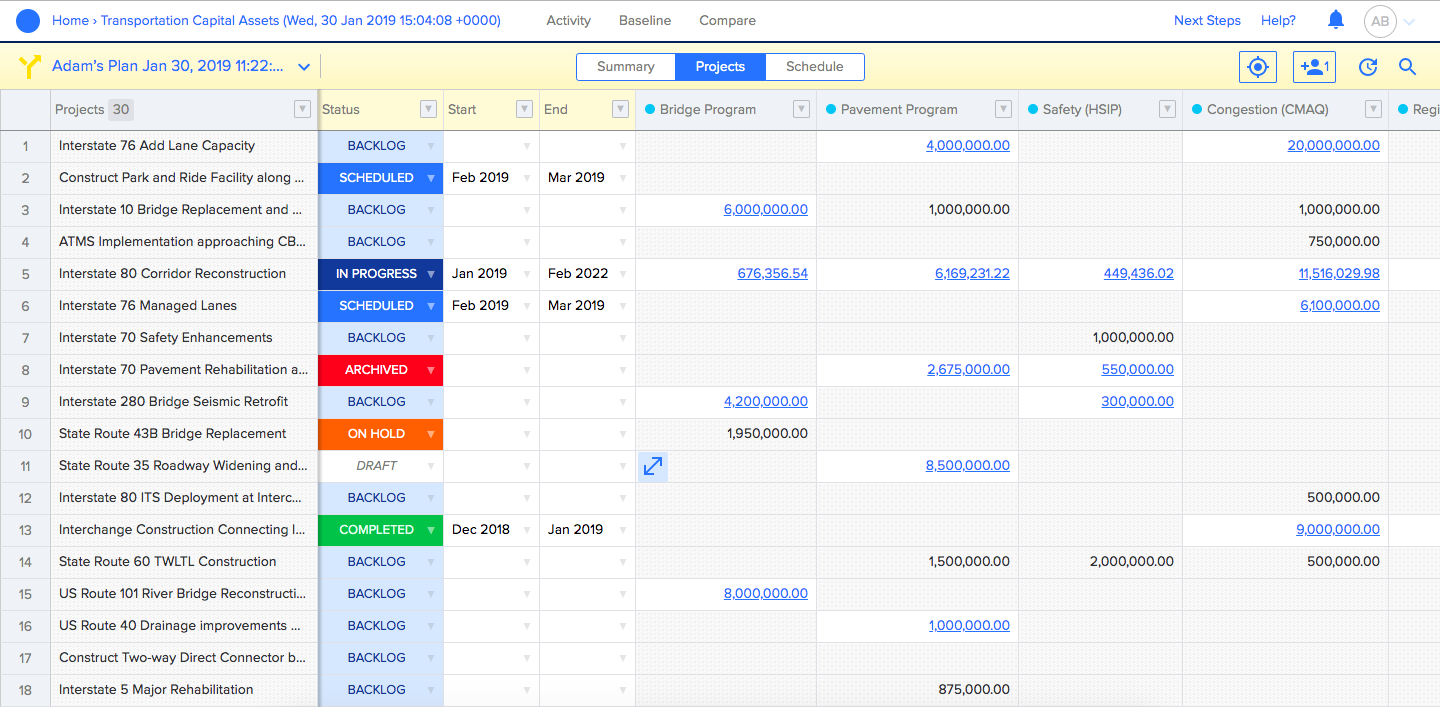Image resolution: width=1440 pixels, height=707 pixels.
Task: Click the Next Steps link
Action: tap(1207, 20)
